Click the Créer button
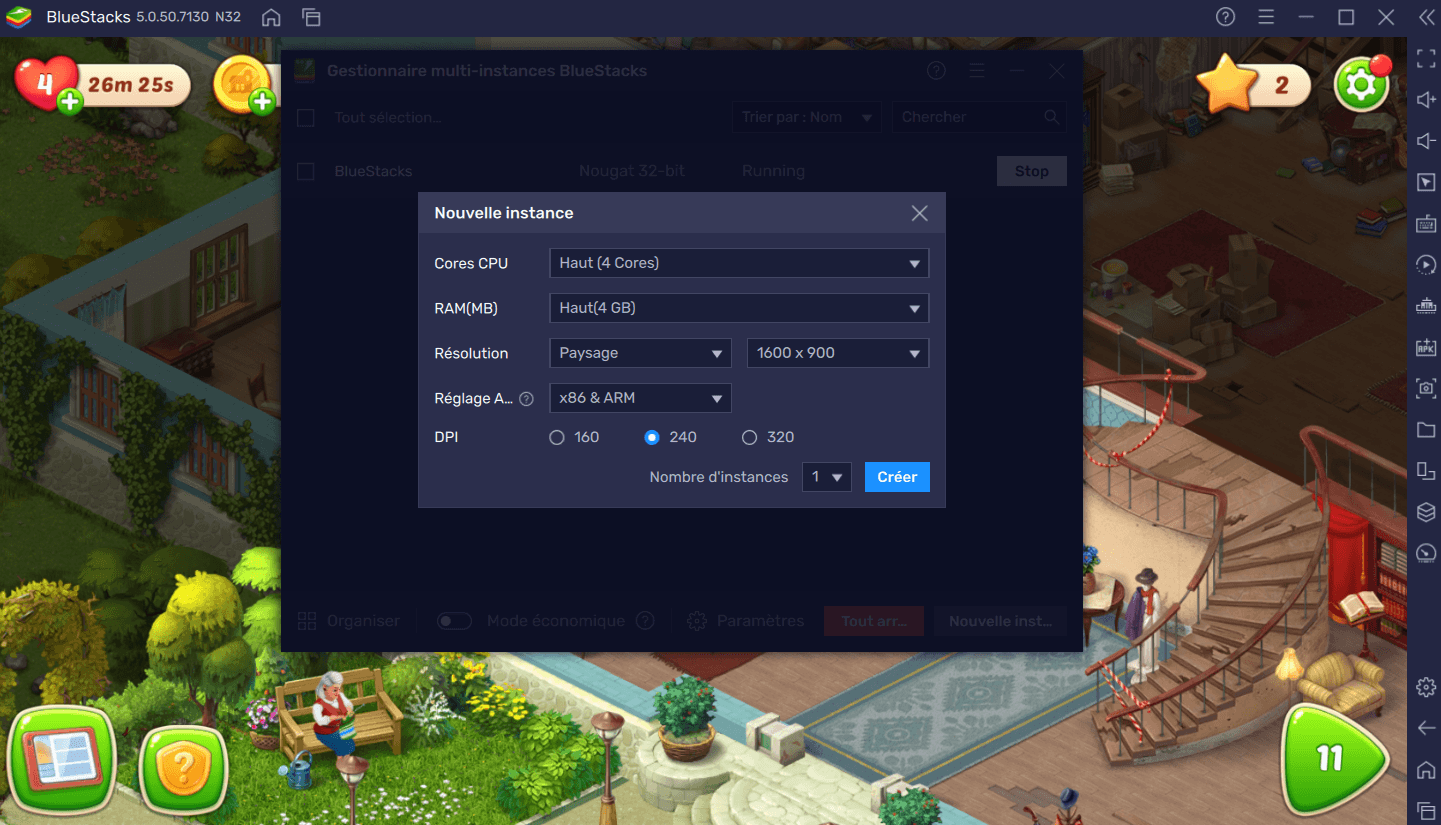Screen dimensions: 1441x825 (897, 477)
